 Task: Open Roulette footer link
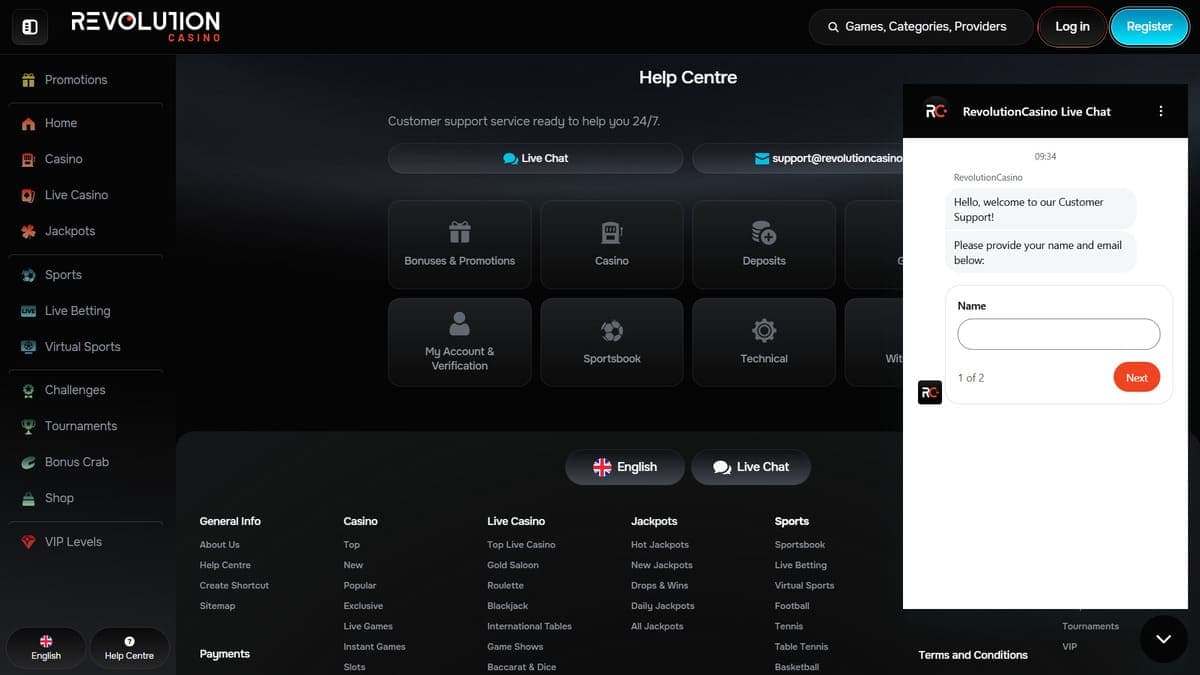[x=506, y=586]
